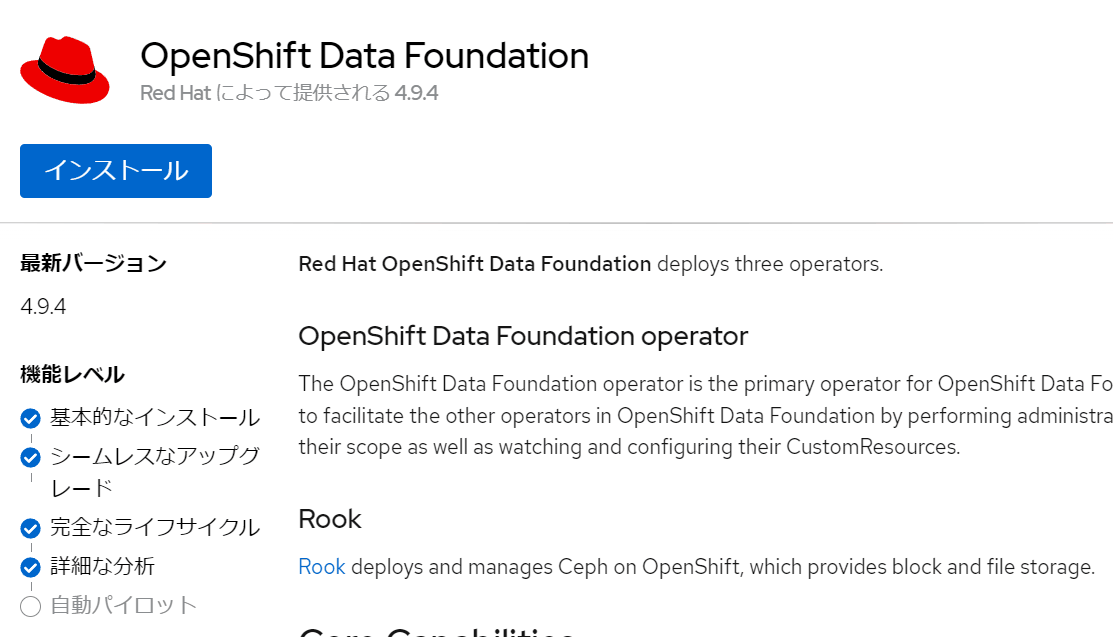Image resolution: width=1113 pixels, height=637 pixels.
Task: Select the 基本的なインストール label
Action: coord(155,417)
